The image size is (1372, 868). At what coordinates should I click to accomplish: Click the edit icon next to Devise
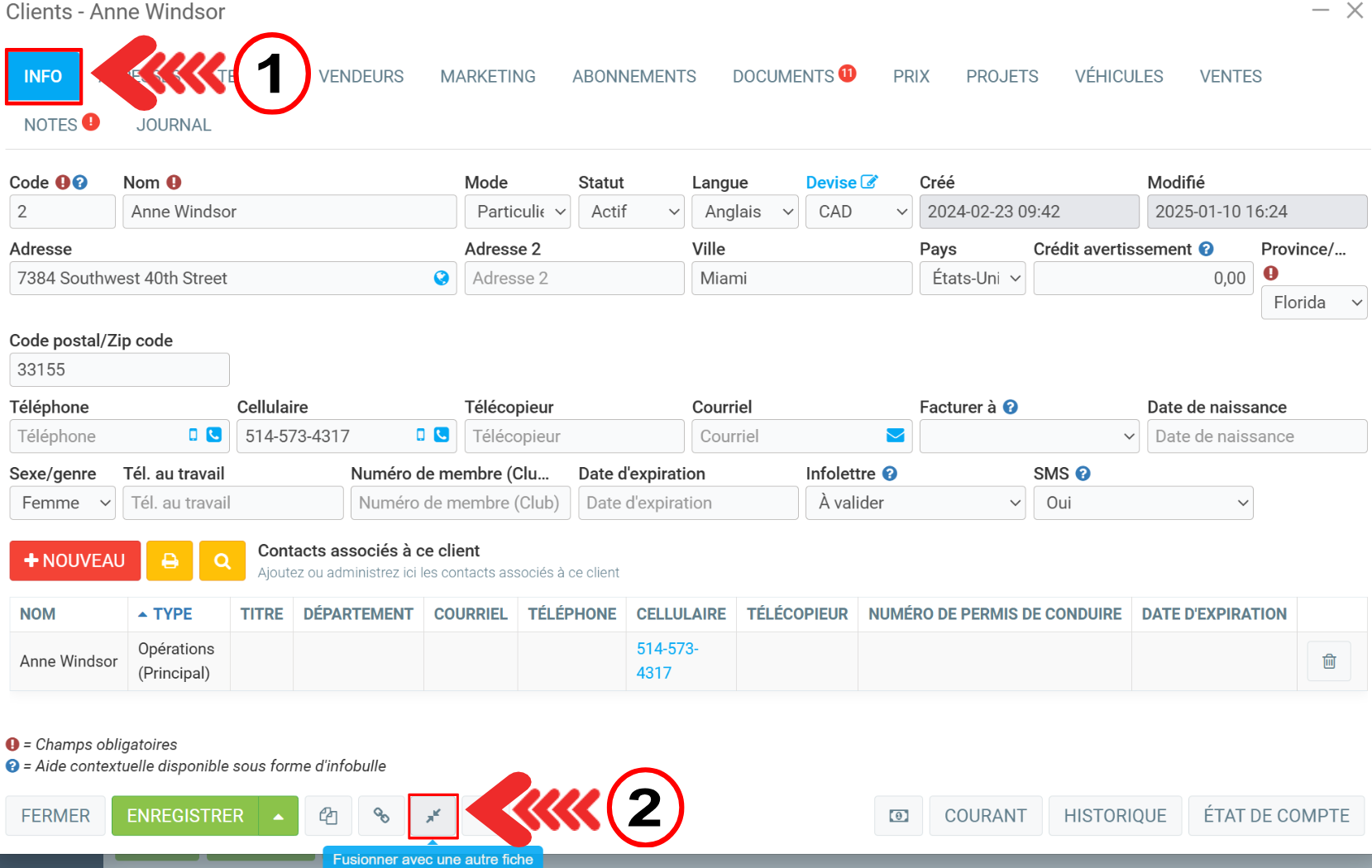point(868,182)
